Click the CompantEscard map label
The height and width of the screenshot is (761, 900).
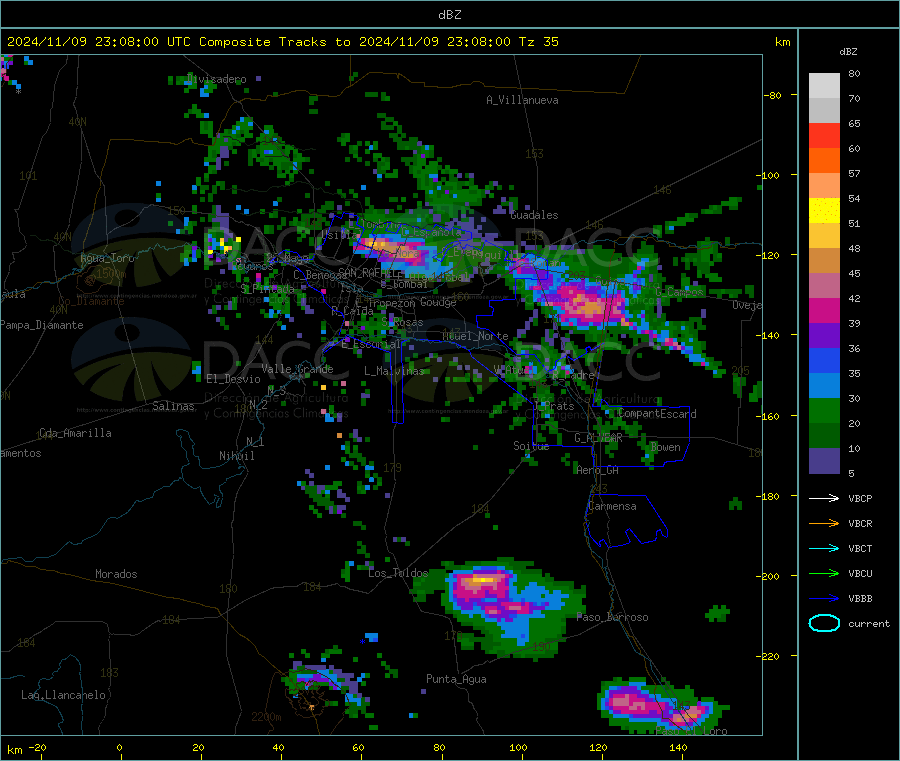(657, 414)
